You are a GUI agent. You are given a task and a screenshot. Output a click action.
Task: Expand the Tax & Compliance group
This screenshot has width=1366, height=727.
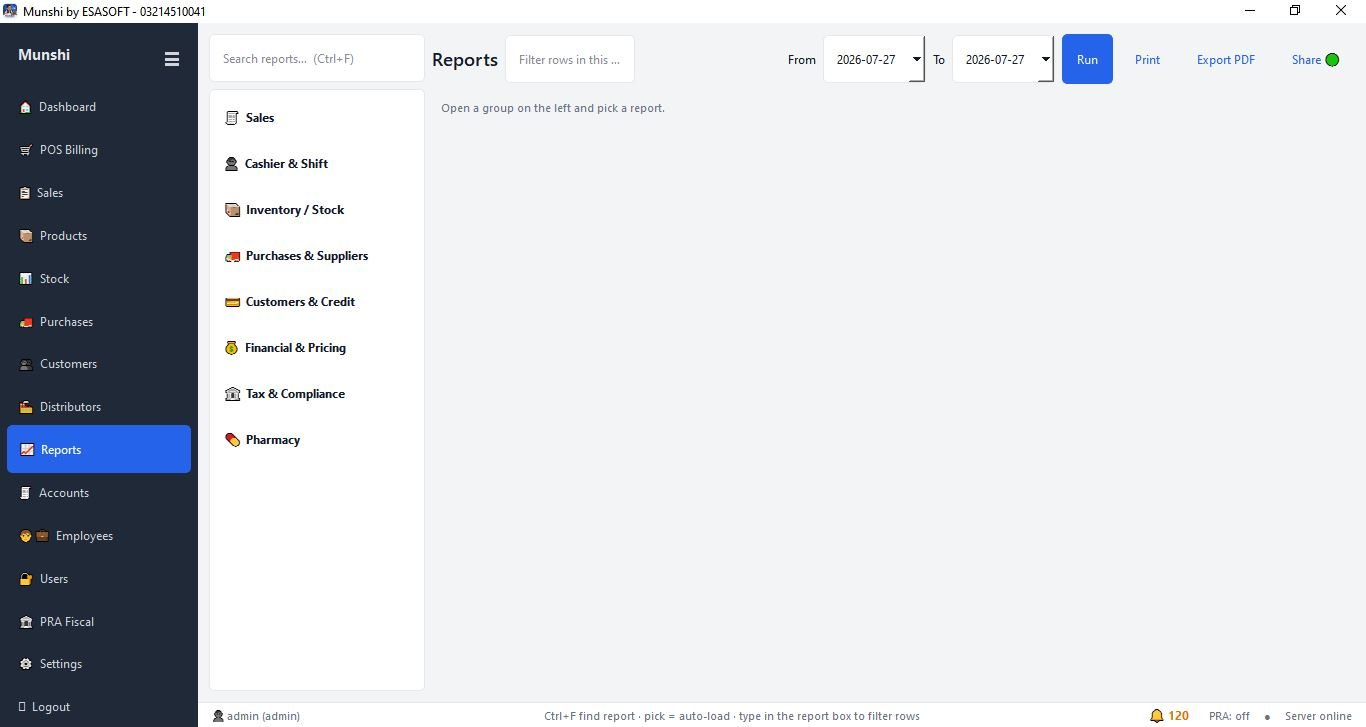coord(316,394)
